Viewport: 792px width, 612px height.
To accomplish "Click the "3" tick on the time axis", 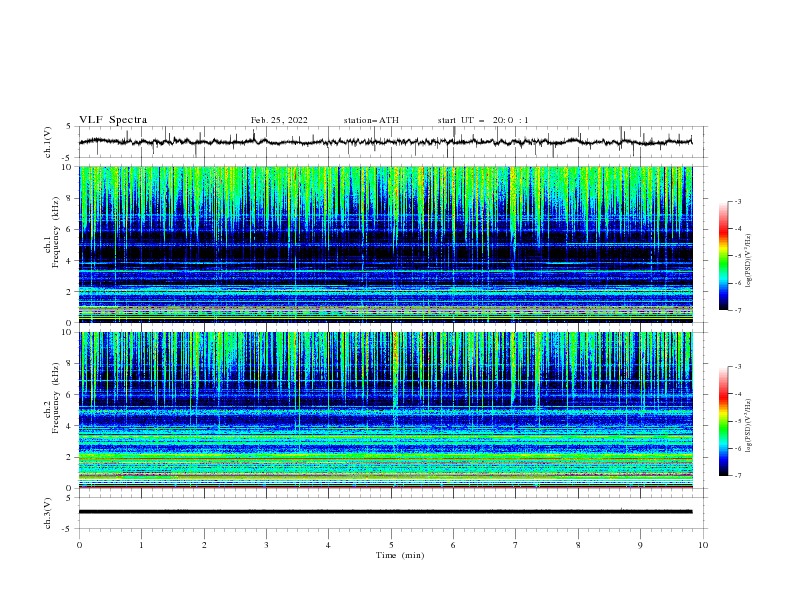I will 266,545.
